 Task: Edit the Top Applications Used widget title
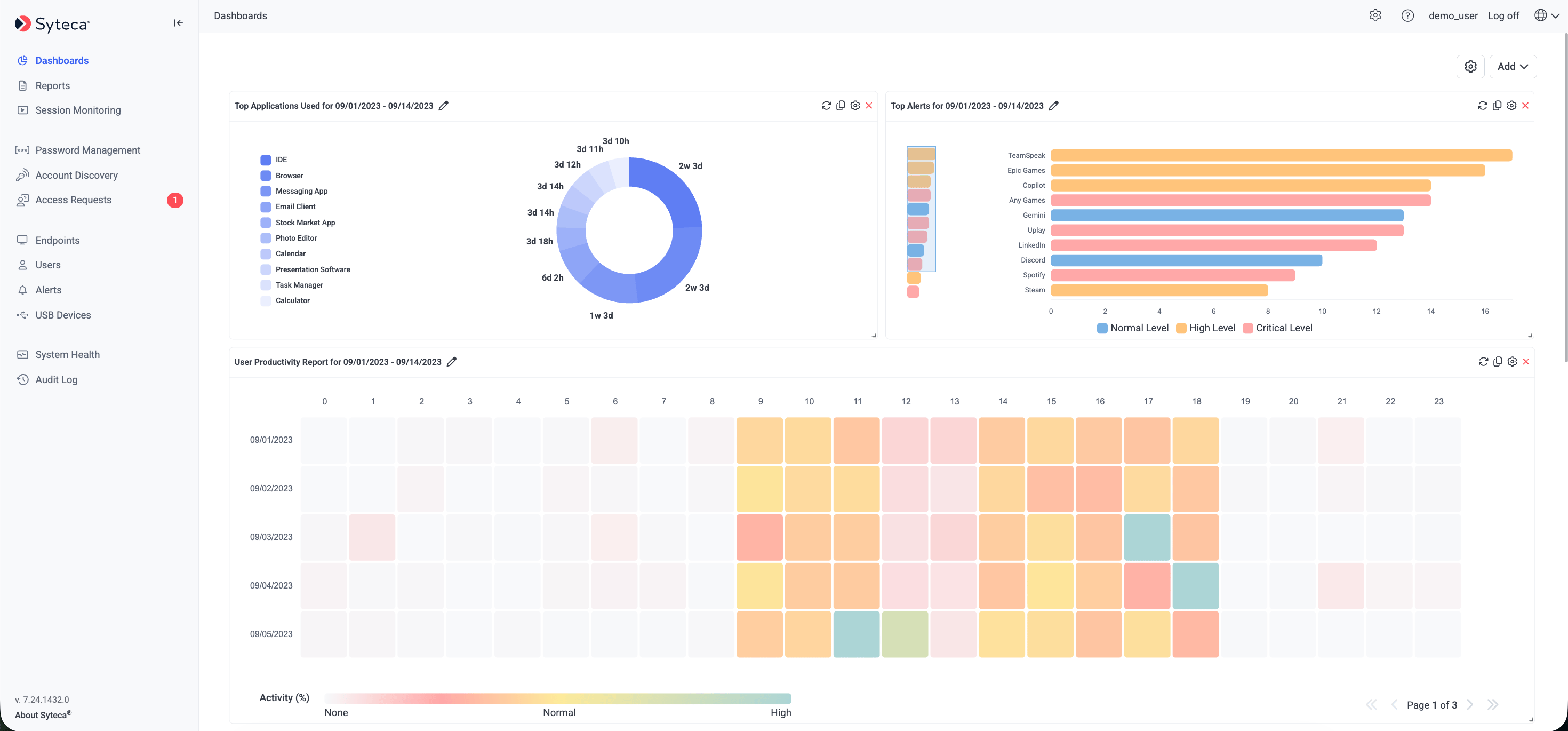point(444,106)
